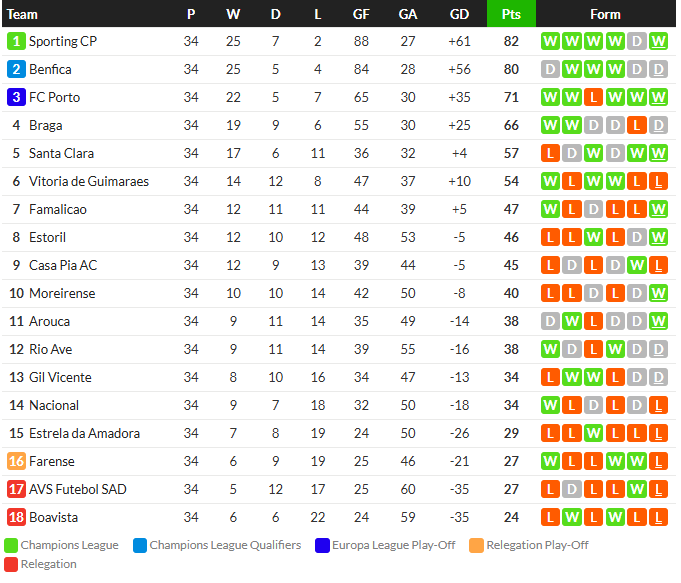Click Boavista's red rank 18 badge
681x583 pixels.
[16, 517]
